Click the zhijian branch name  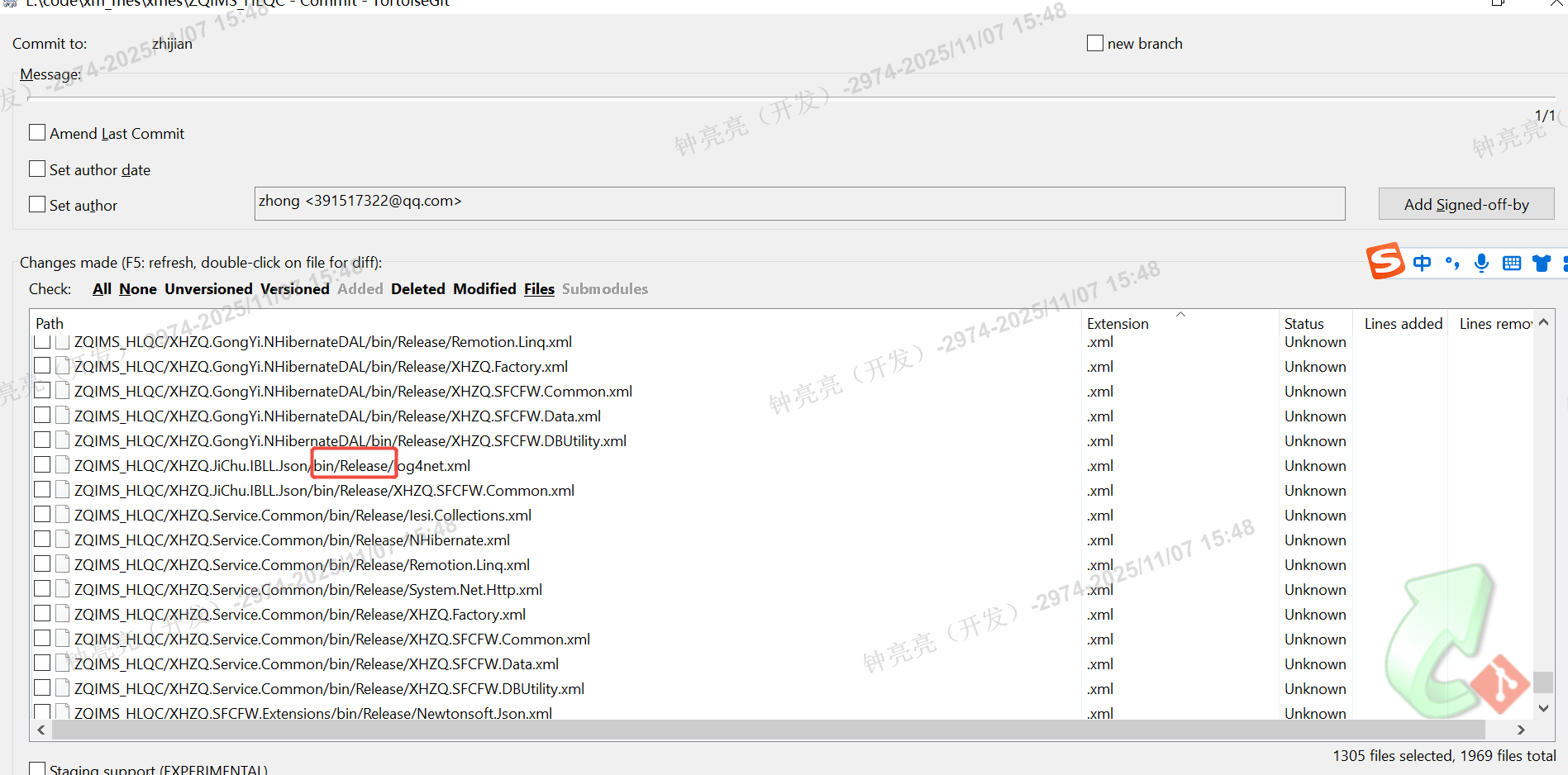172,44
